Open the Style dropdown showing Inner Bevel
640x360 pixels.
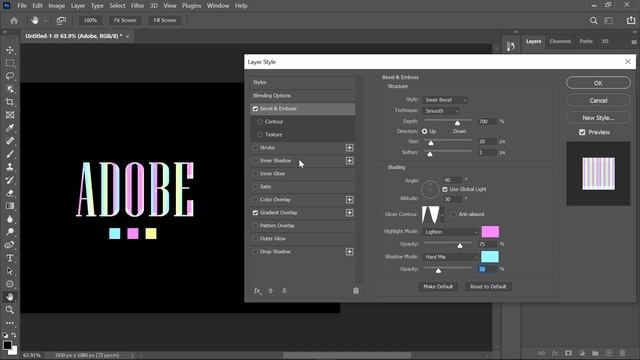pyautogui.click(x=445, y=100)
